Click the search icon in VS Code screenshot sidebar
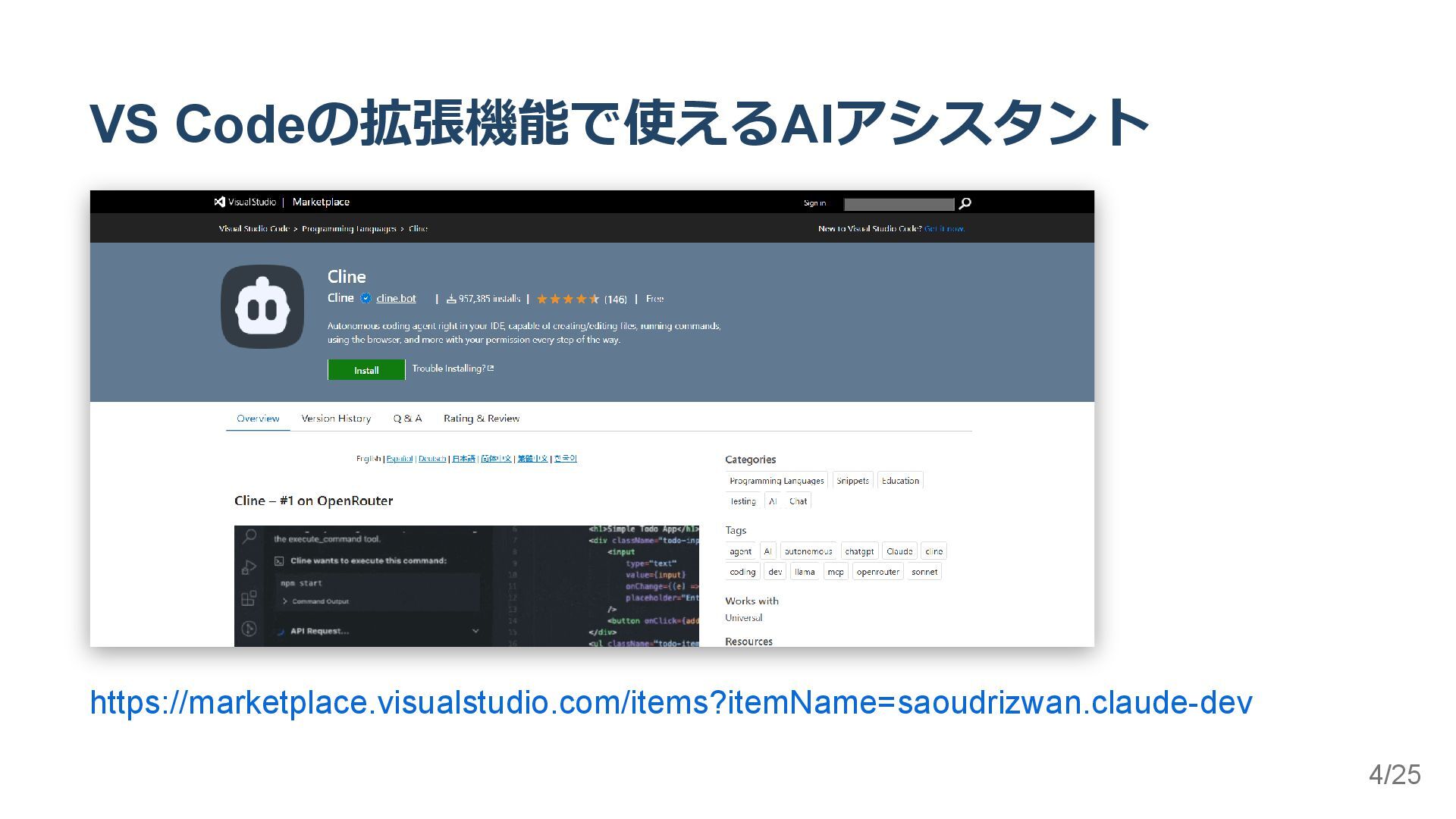Screen dimensions: 1456x819 [249, 537]
